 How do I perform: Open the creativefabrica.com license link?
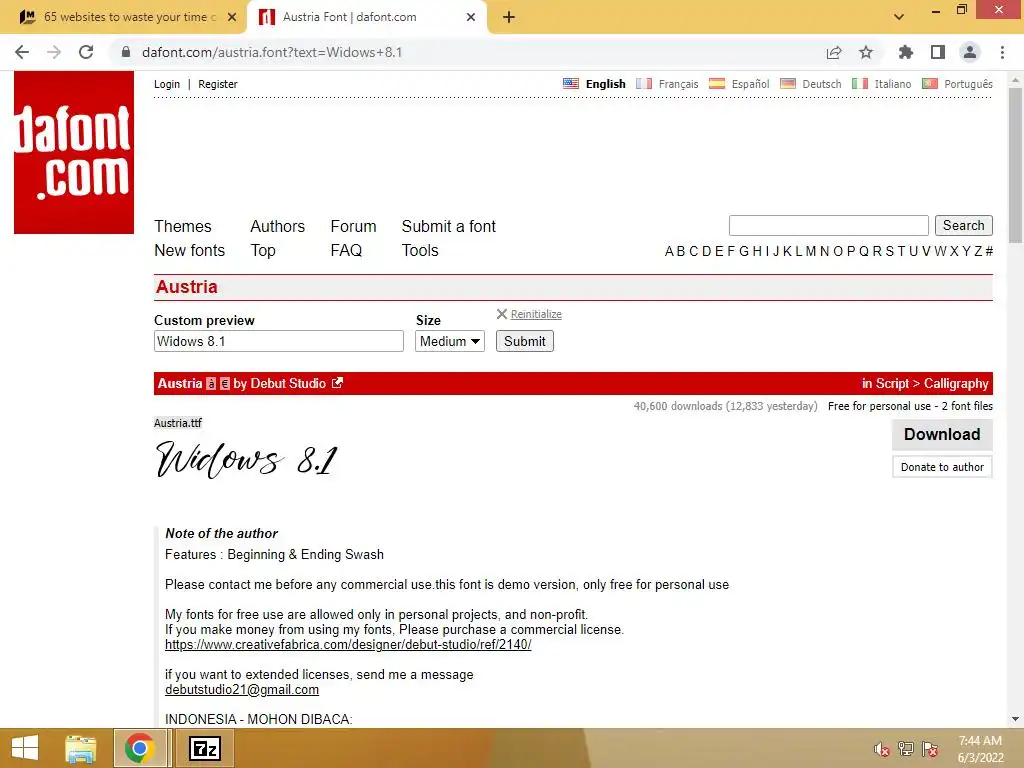(348, 645)
